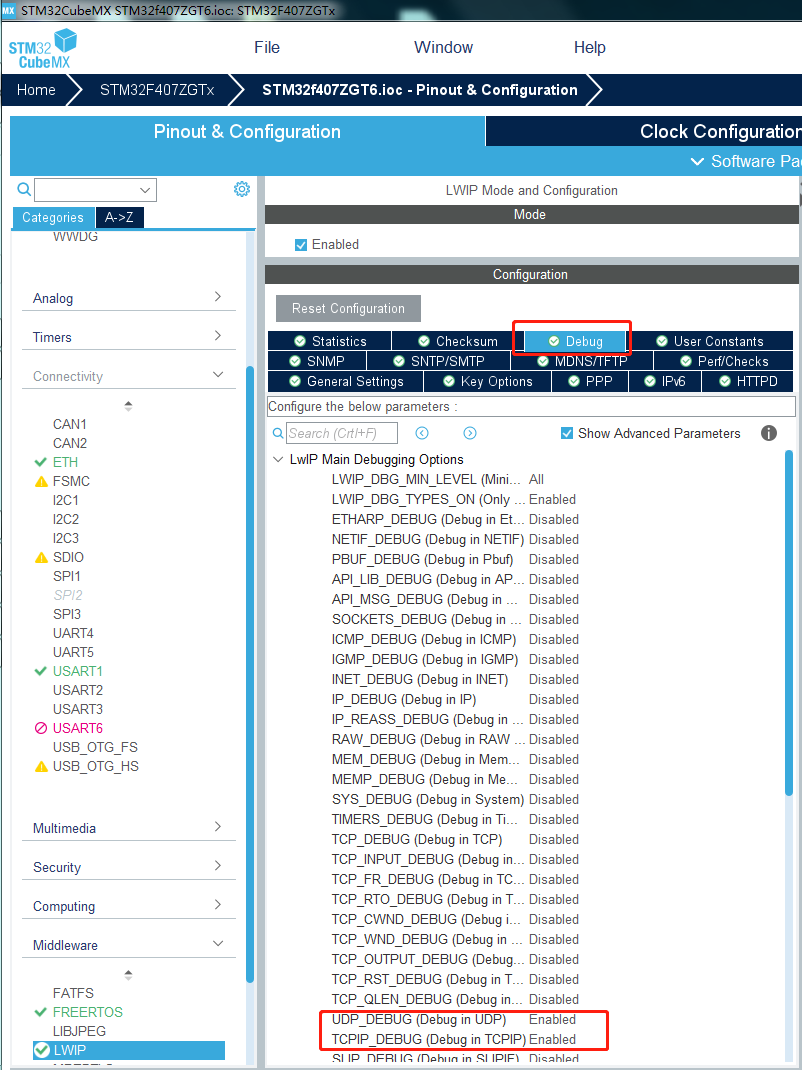Uncheck the LWIP middleware checkbox
Screen dimensions: 802x1070
pyautogui.click(x=41, y=1050)
